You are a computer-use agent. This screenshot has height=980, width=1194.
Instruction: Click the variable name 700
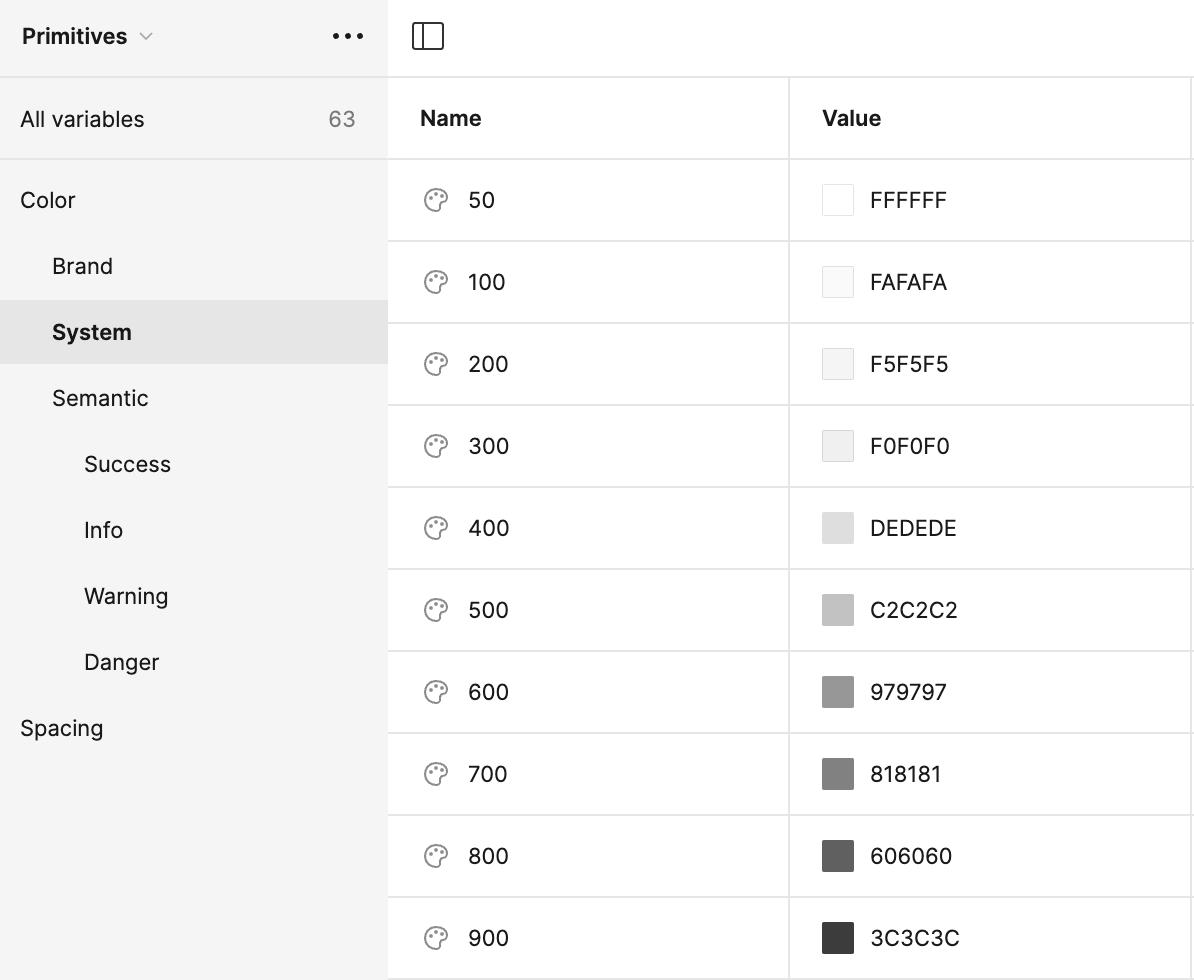pyautogui.click(x=487, y=774)
